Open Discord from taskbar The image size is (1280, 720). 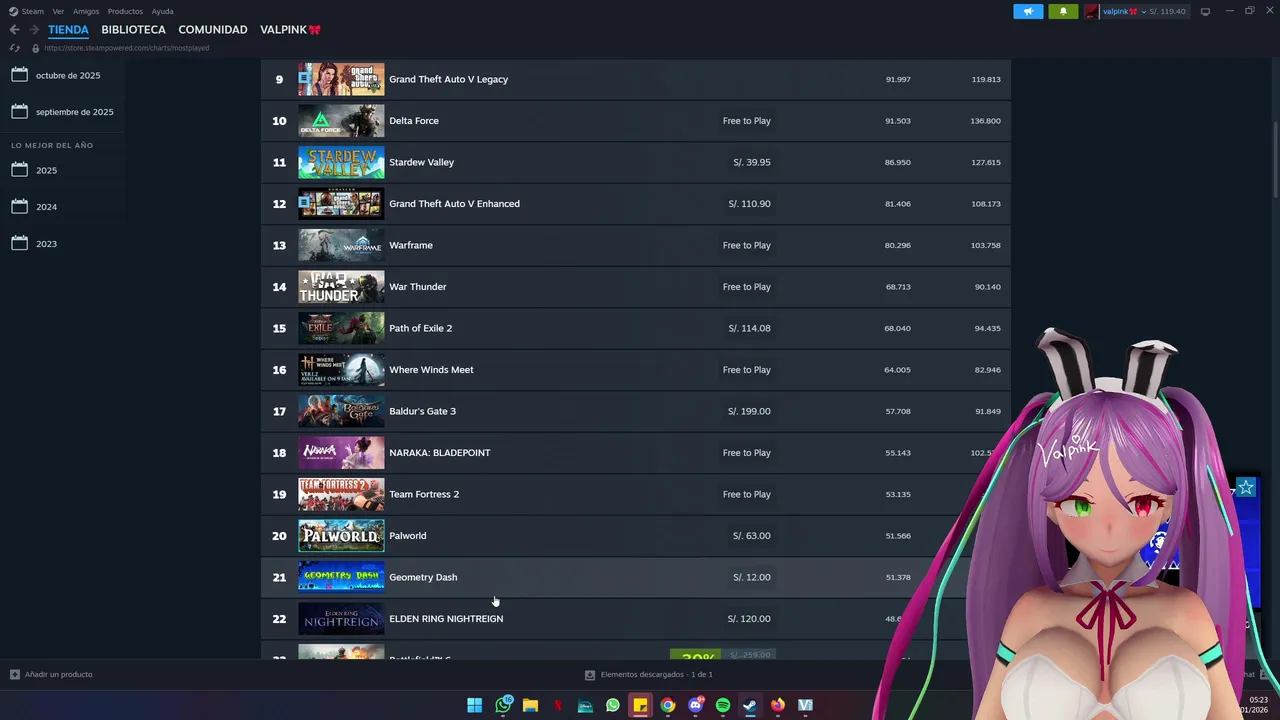point(695,705)
